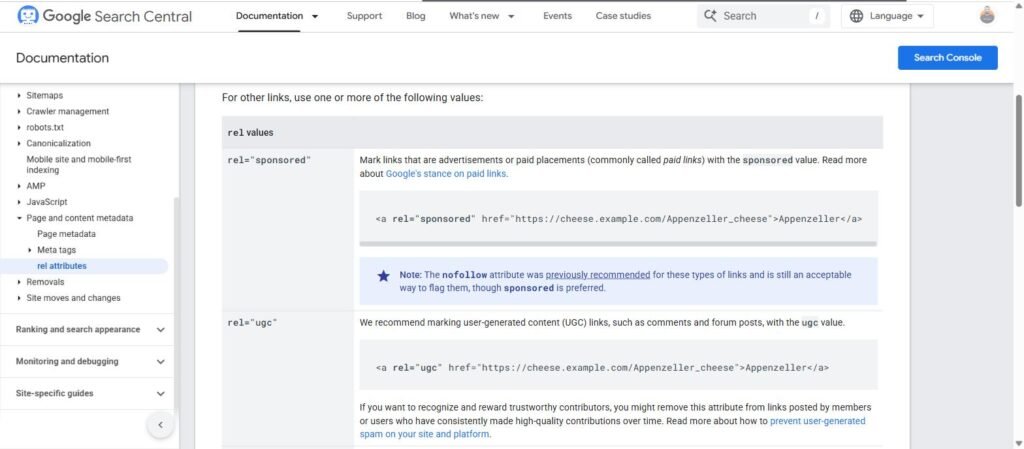This screenshot has height=449, width=1024.
Task: Click the sponsored code block horizontal scrollbar
Action: tap(618, 244)
